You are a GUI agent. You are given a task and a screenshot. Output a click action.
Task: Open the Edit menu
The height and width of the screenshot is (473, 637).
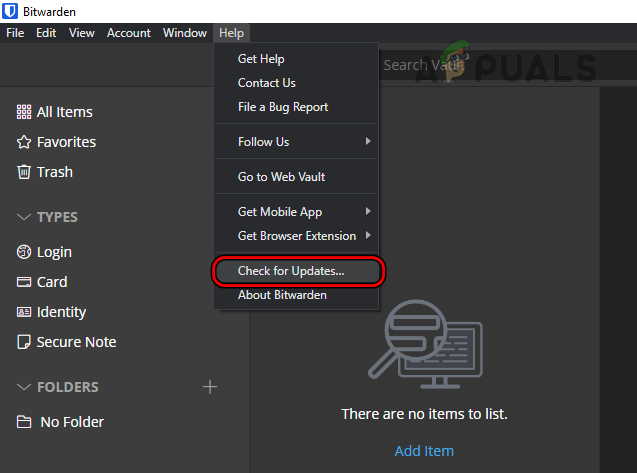(46, 33)
